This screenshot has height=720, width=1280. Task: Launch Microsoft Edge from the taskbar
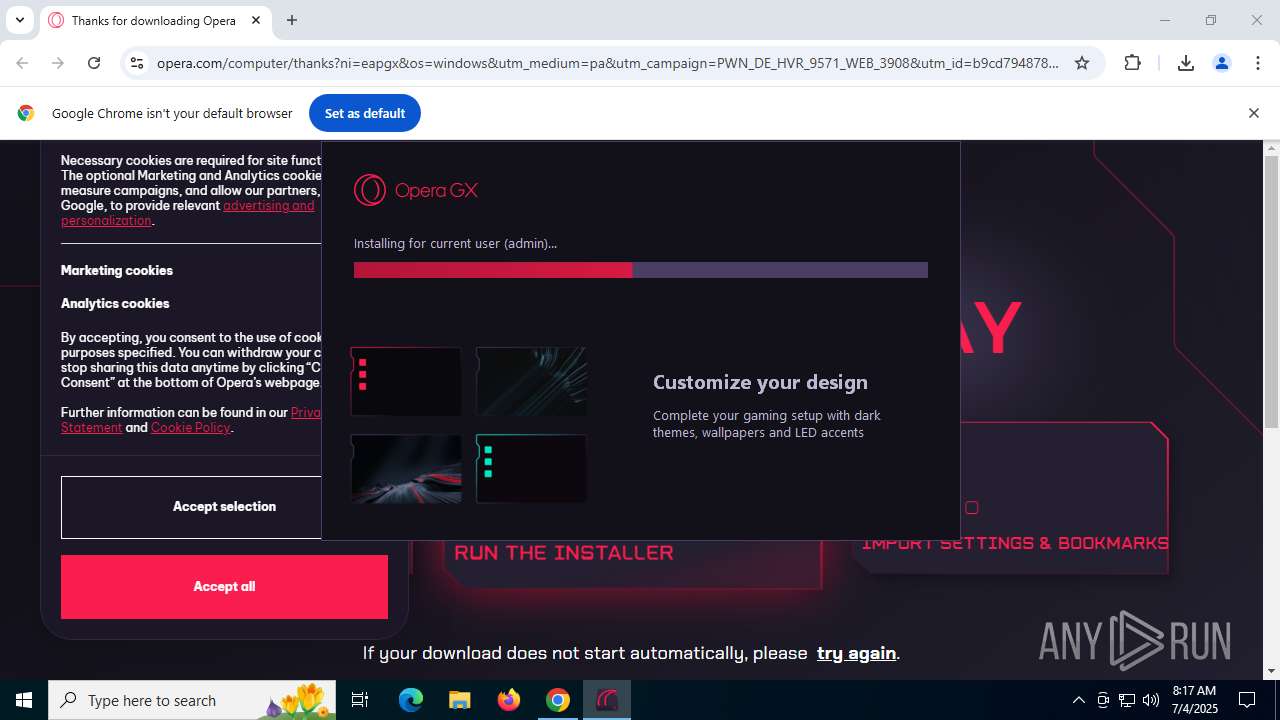(411, 700)
